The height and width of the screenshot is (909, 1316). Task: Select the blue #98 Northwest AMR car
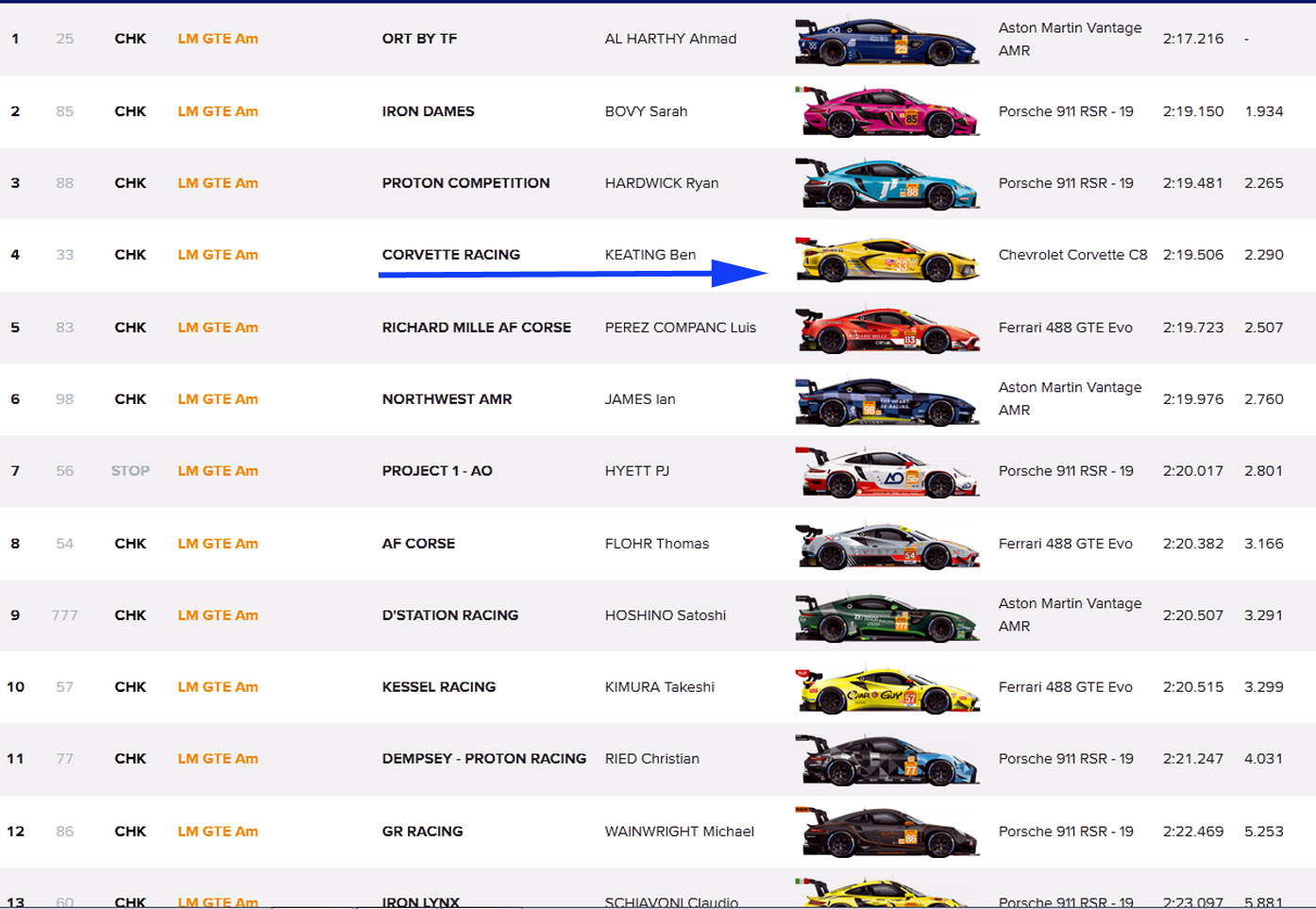(886, 401)
